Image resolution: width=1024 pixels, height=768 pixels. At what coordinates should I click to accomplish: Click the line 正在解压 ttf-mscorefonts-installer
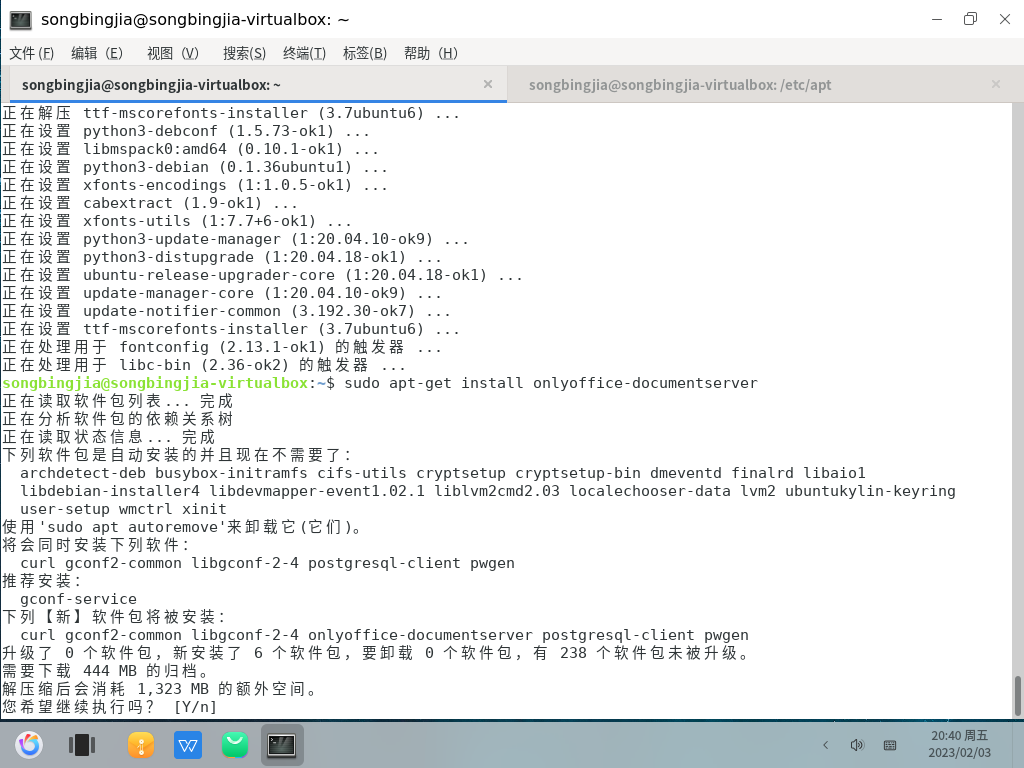point(231,113)
